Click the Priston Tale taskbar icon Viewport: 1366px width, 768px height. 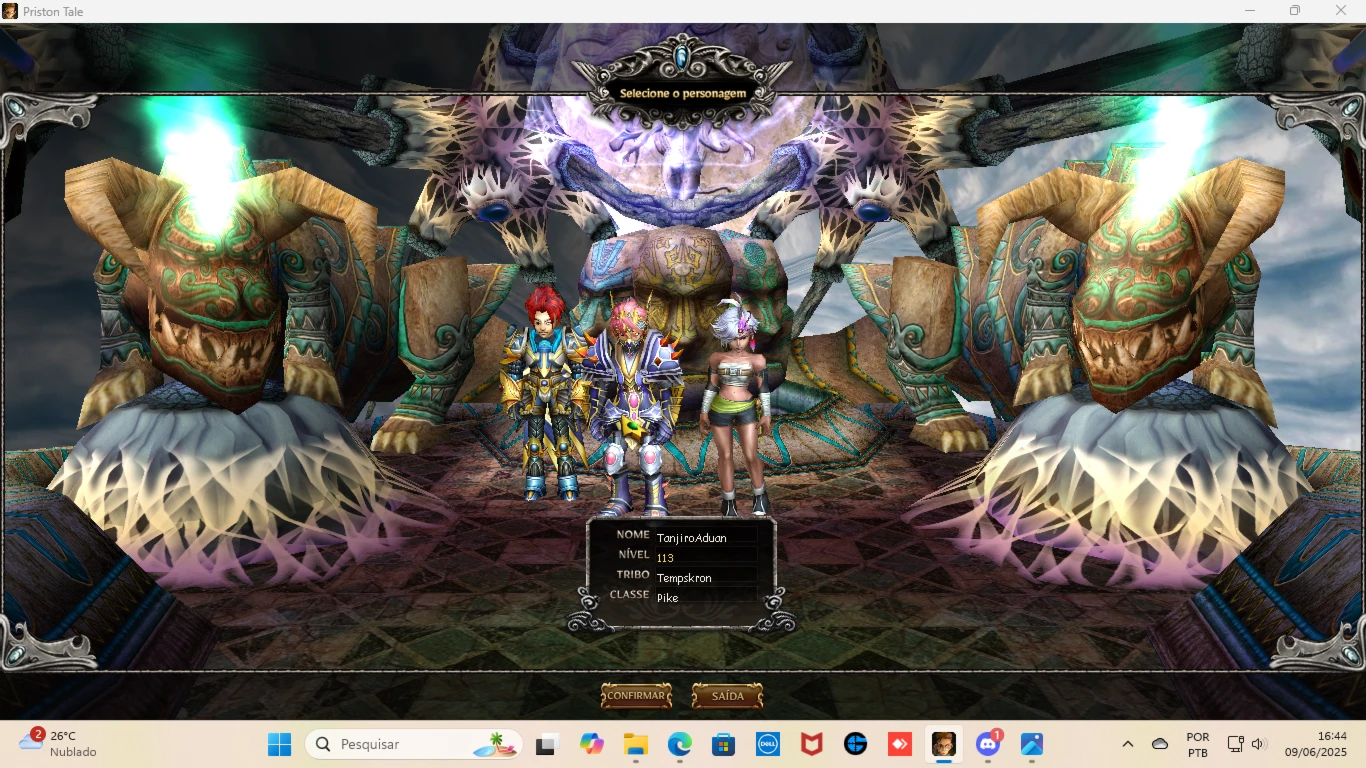[x=944, y=744]
